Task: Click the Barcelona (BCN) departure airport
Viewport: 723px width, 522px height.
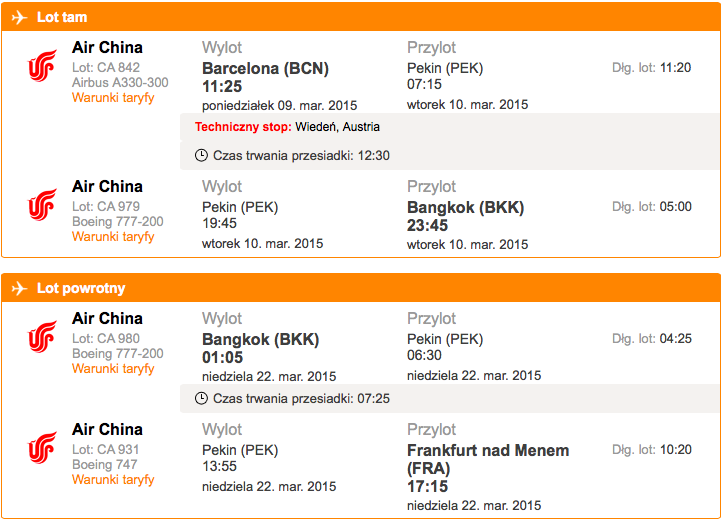Action: (x=265, y=69)
